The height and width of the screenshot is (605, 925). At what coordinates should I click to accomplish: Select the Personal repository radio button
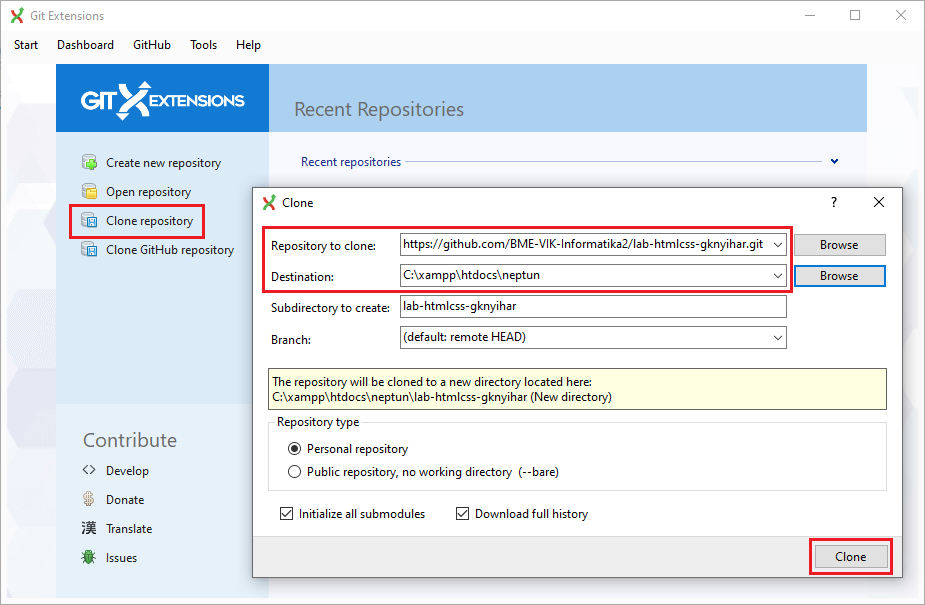pyautogui.click(x=294, y=449)
